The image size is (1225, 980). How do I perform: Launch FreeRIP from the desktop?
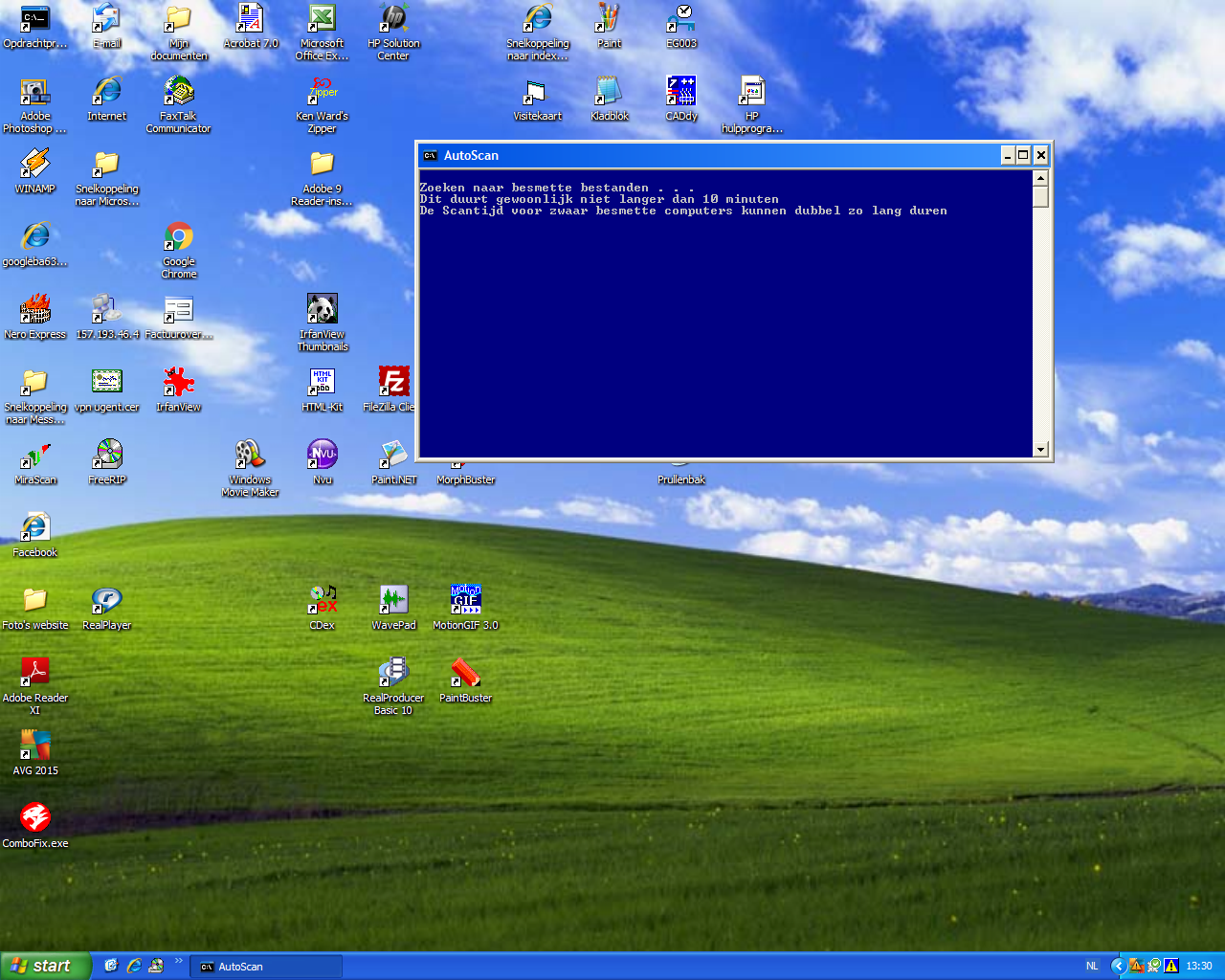[107, 463]
